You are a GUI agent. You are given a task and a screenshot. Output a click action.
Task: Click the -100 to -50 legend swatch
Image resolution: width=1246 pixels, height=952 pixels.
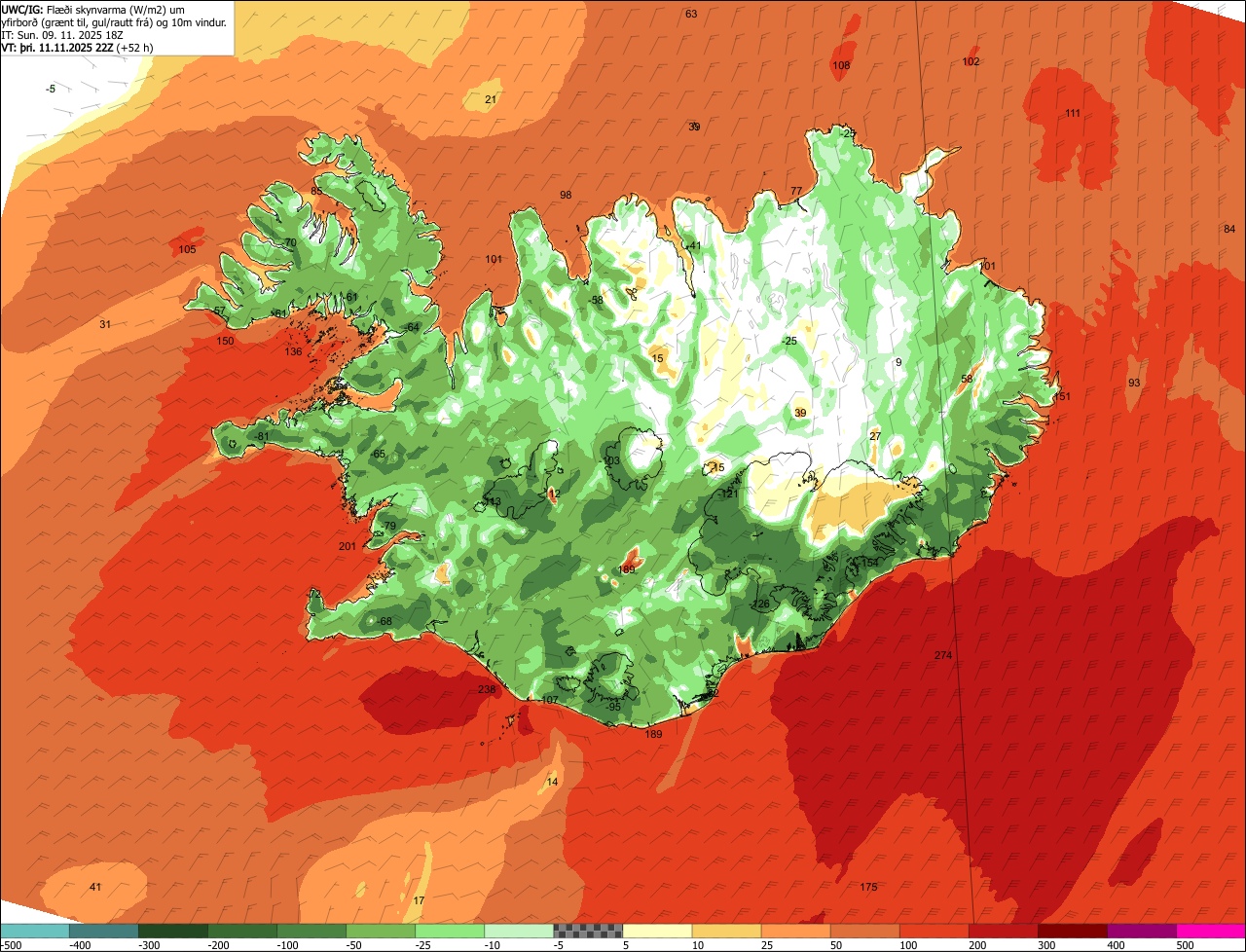(311, 930)
